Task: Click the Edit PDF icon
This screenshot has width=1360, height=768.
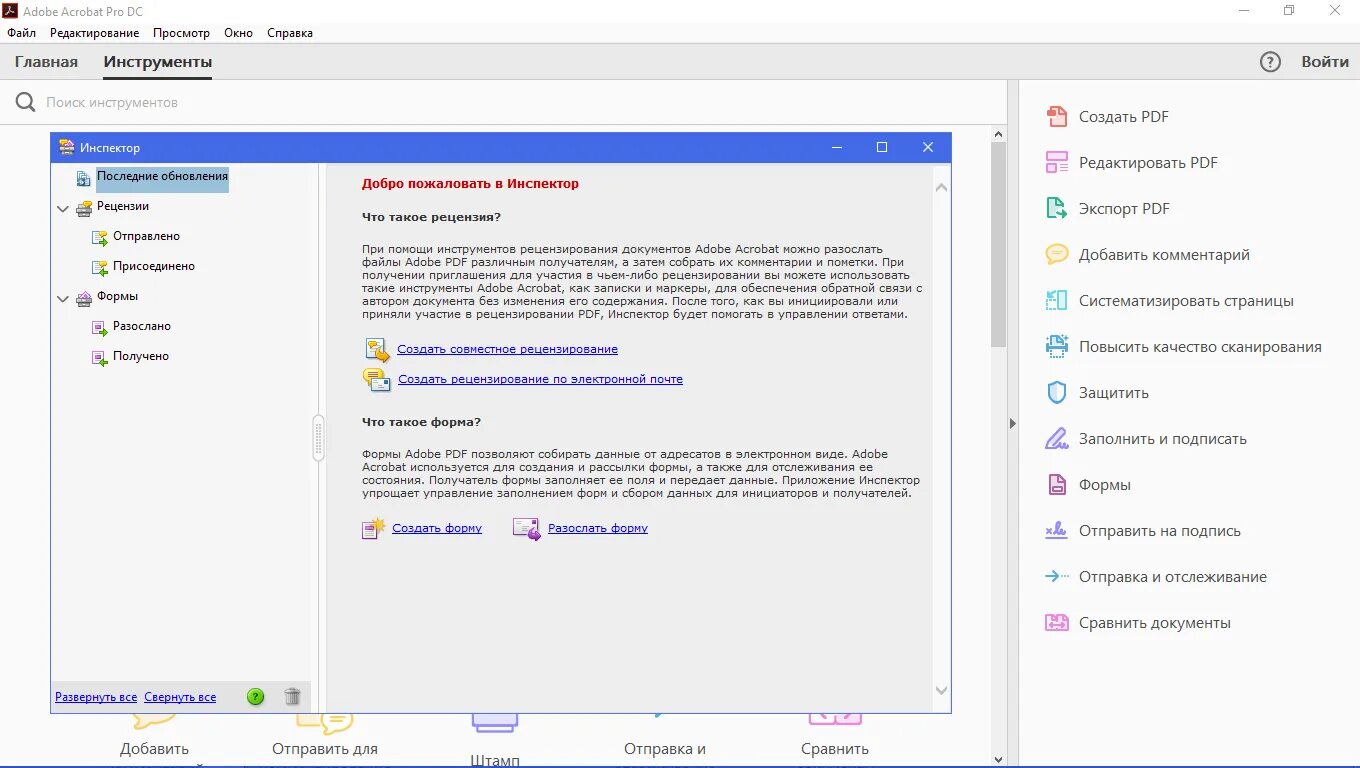Action: (1056, 163)
